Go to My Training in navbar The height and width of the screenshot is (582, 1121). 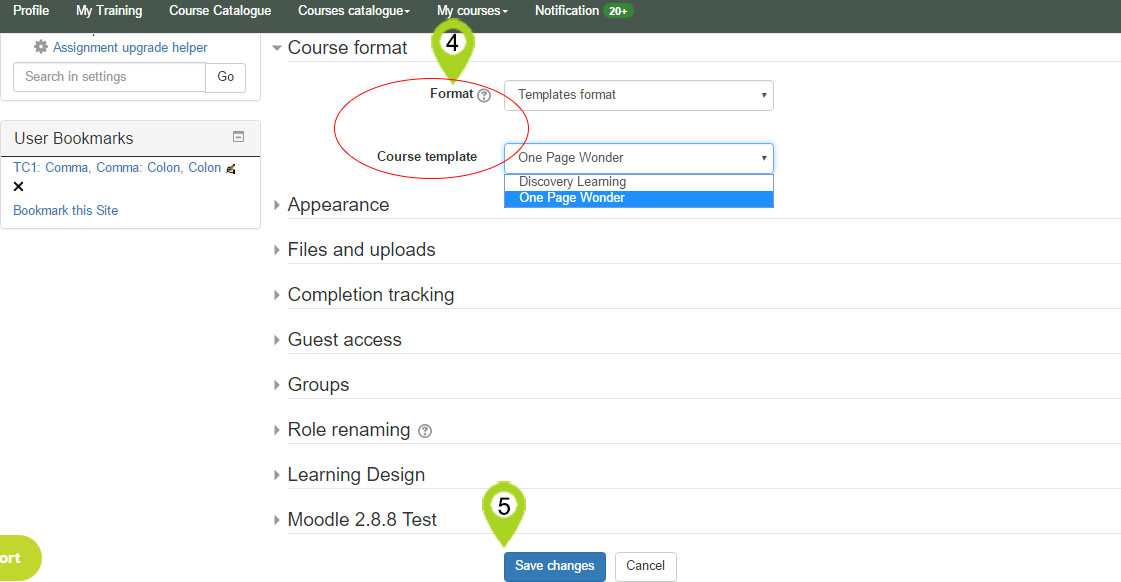[109, 11]
